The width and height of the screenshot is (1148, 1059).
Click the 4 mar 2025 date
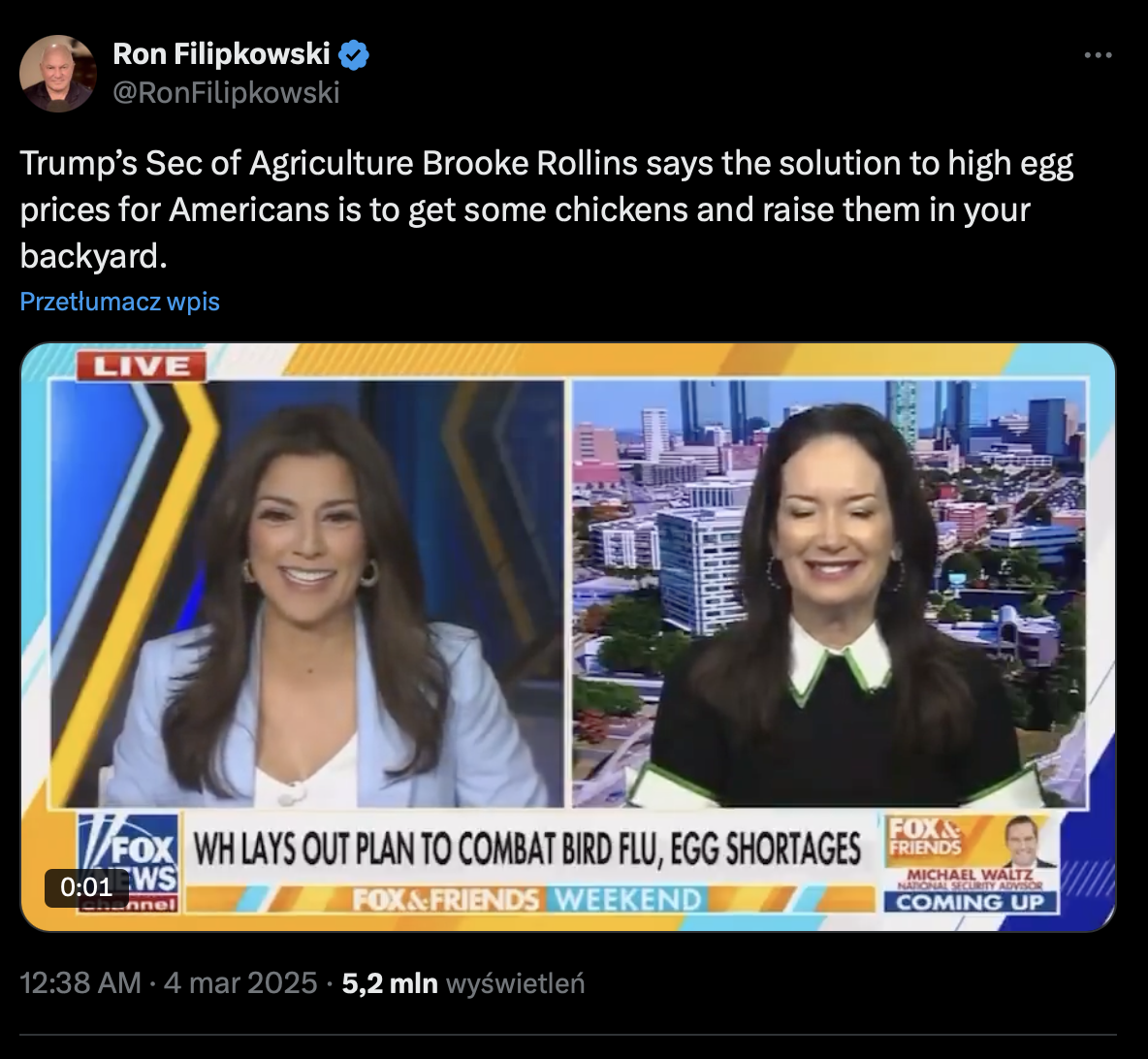(x=240, y=982)
